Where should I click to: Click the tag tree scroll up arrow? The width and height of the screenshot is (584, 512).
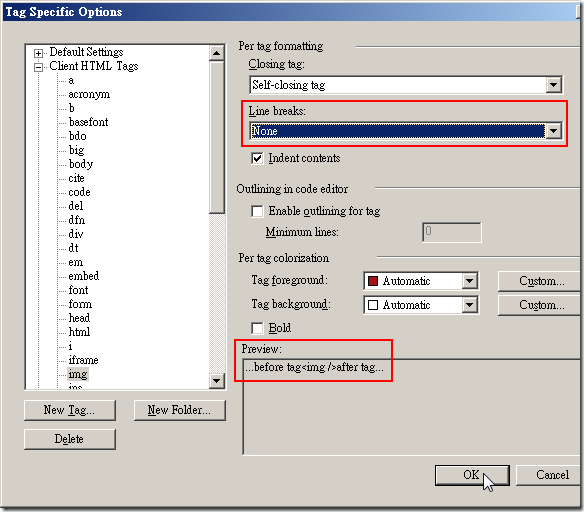tap(216, 53)
